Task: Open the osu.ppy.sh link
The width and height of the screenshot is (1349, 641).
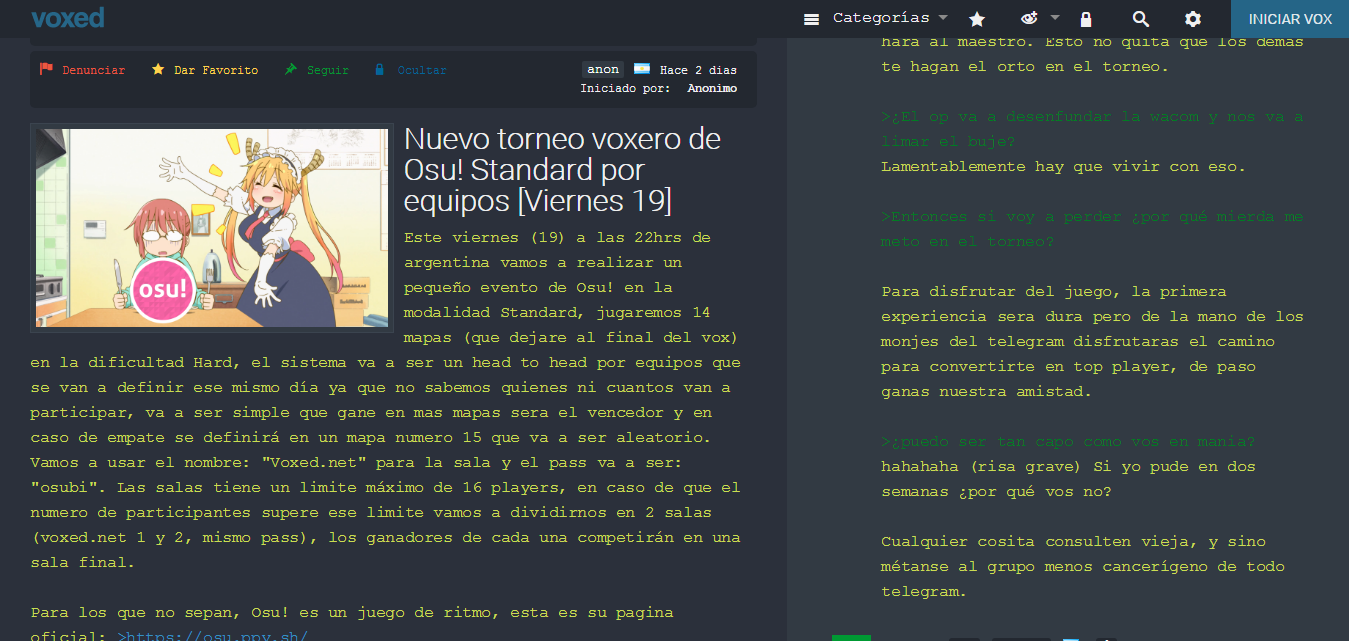Action: (x=212, y=636)
